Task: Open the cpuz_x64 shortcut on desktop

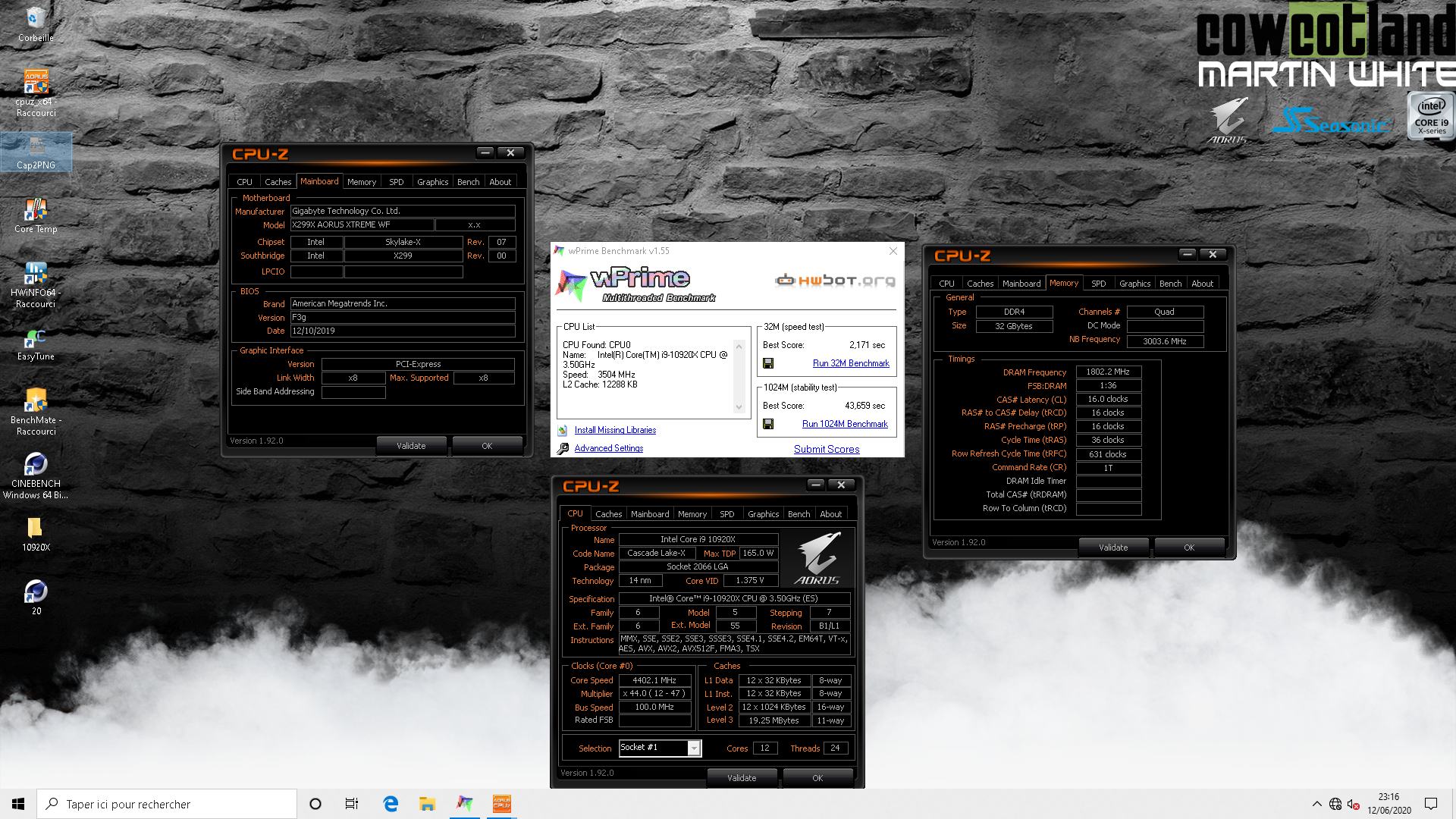Action: point(36,93)
